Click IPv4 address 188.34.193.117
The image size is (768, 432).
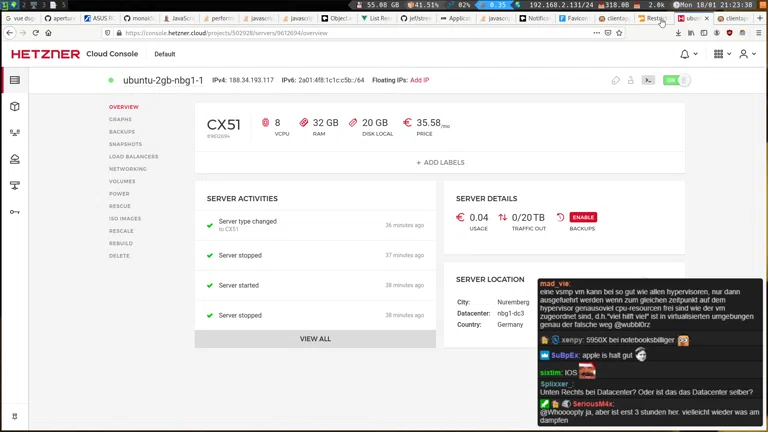click(251, 80)
